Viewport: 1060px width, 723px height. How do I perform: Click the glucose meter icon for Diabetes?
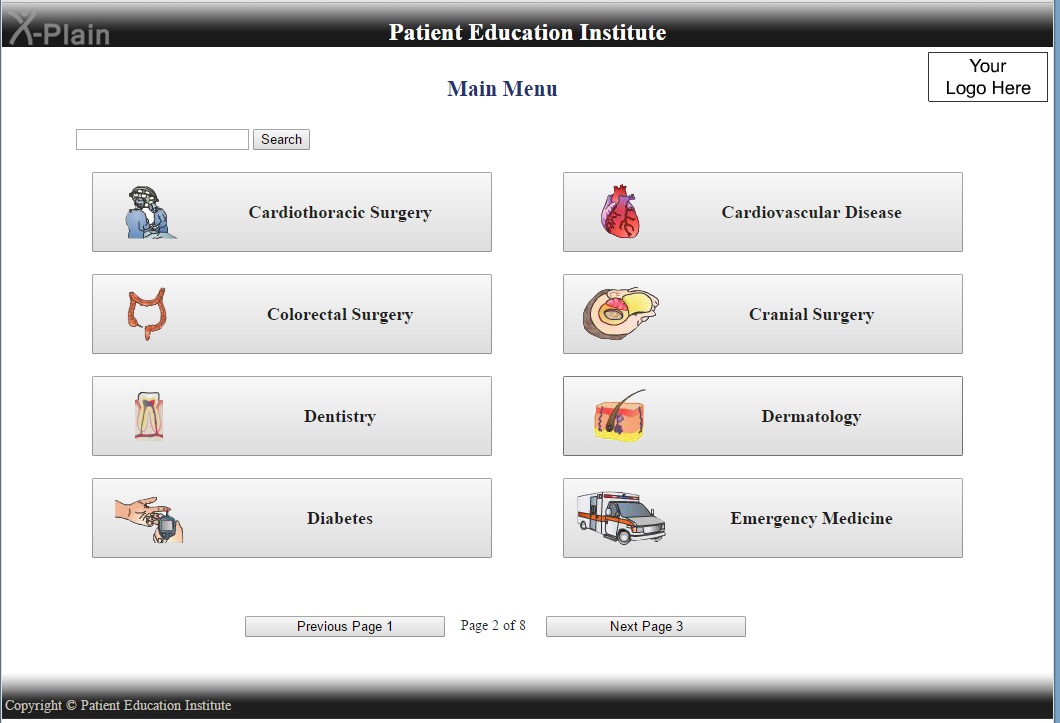(150, 519)
